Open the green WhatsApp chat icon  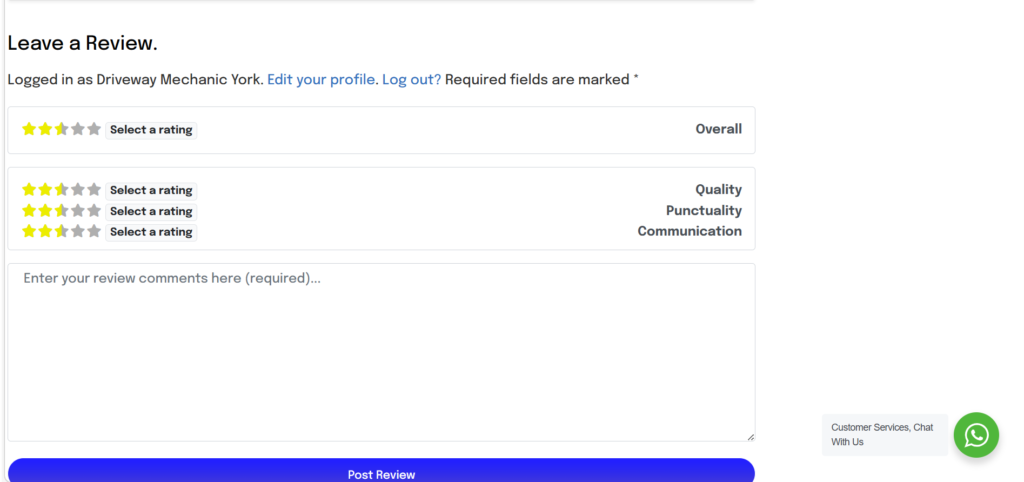[x=975, y=435]
